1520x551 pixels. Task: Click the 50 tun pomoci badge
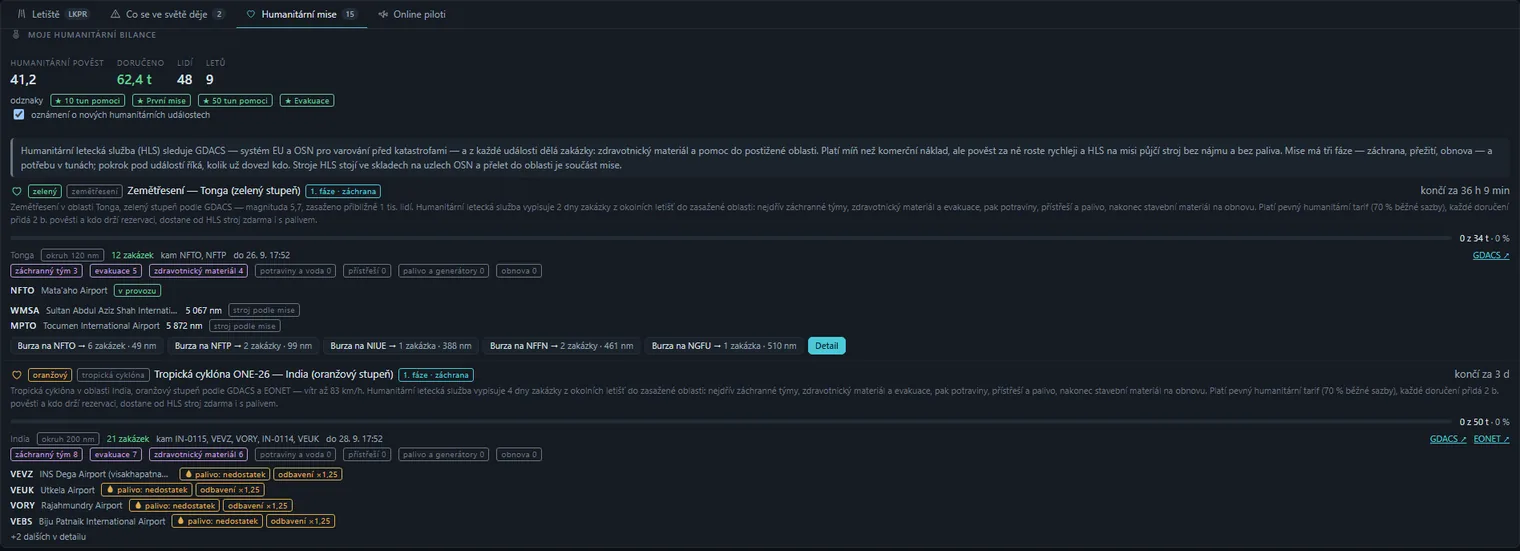pyautogui.click(x=235, y=101)
